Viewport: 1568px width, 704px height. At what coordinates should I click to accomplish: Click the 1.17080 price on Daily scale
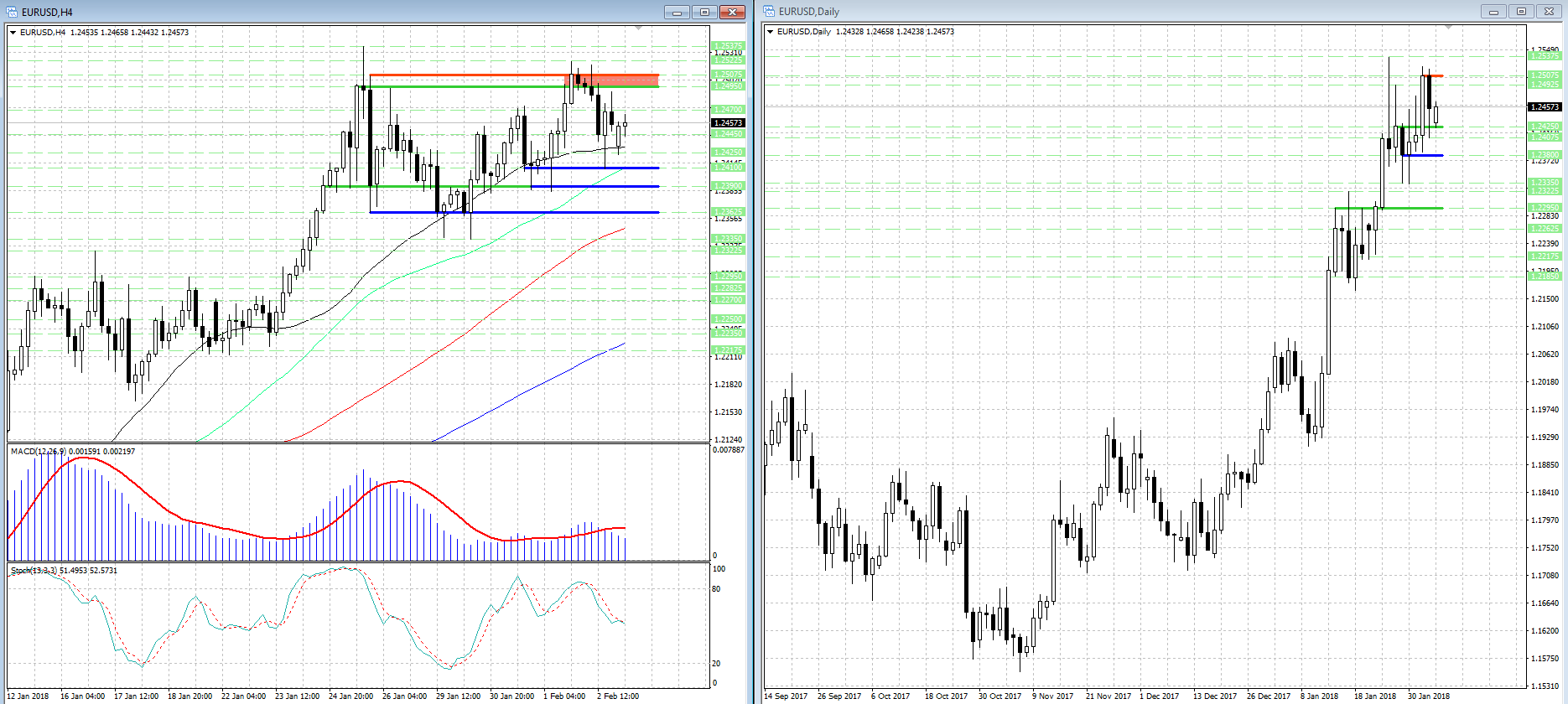pos(1545,576)
